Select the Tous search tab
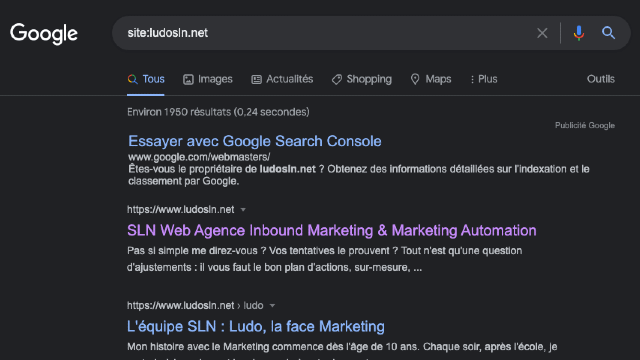640x360 pixels. coord(146,79)
